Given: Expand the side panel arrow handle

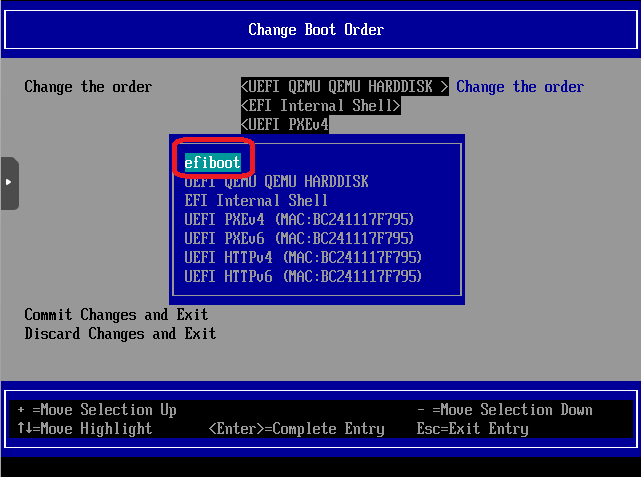Looking at the screenshot, I should [9, 183].
